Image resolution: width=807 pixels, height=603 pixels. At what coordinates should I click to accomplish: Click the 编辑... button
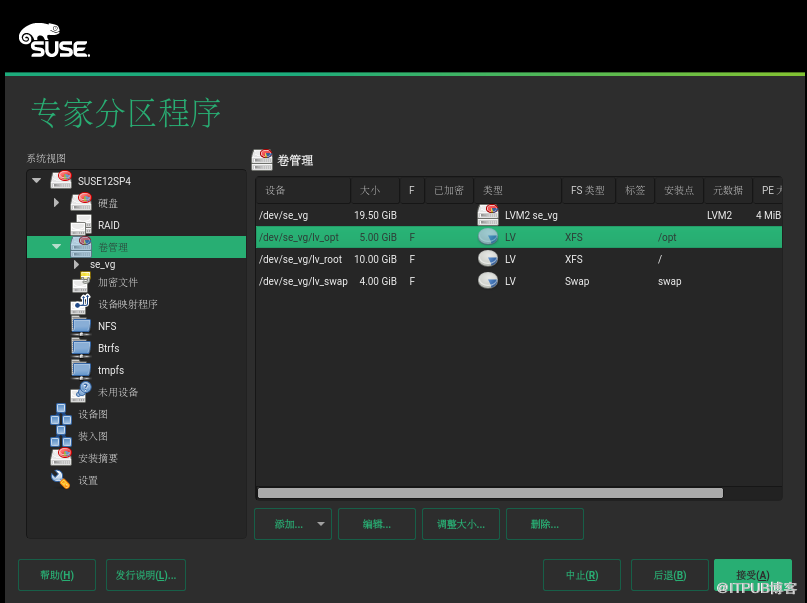(x=377, y=524)
